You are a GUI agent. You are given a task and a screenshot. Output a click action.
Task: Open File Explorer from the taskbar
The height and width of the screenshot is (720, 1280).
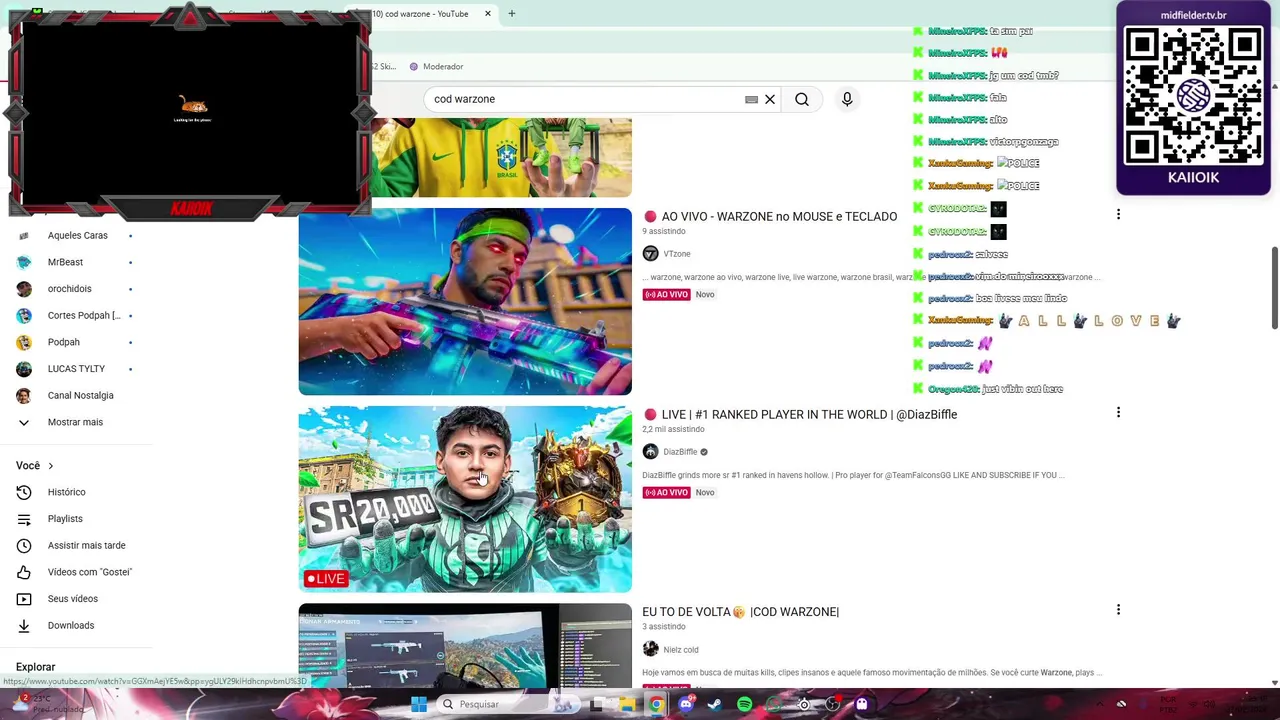[626, 704]
